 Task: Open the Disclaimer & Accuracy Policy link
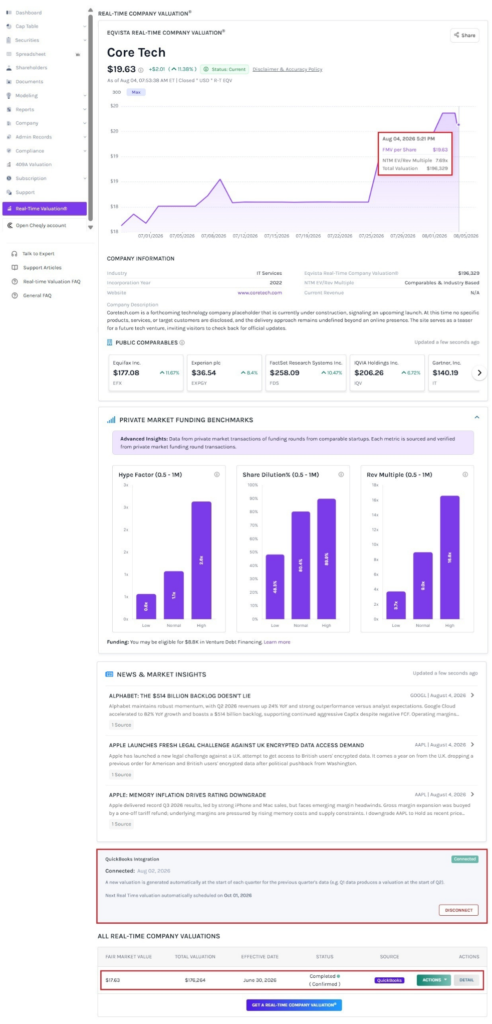coord(287,69)
